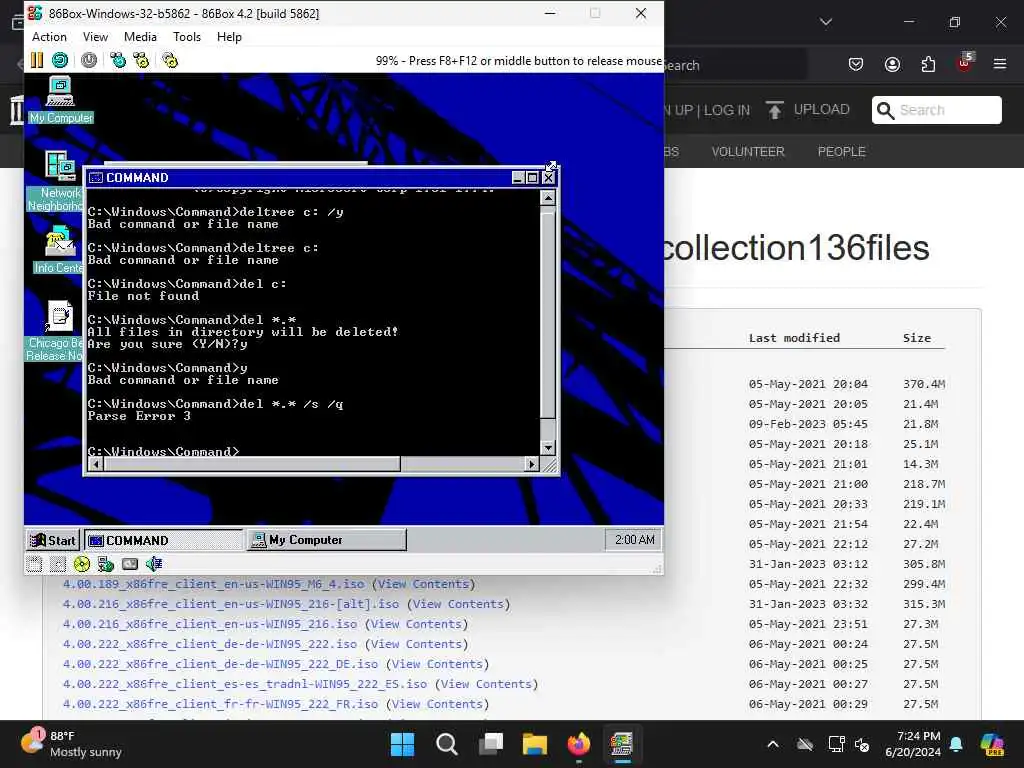This screenshot has height=768, width=1024.
Task: Open Windows 11 Start menu
Action: coord(402,744)
